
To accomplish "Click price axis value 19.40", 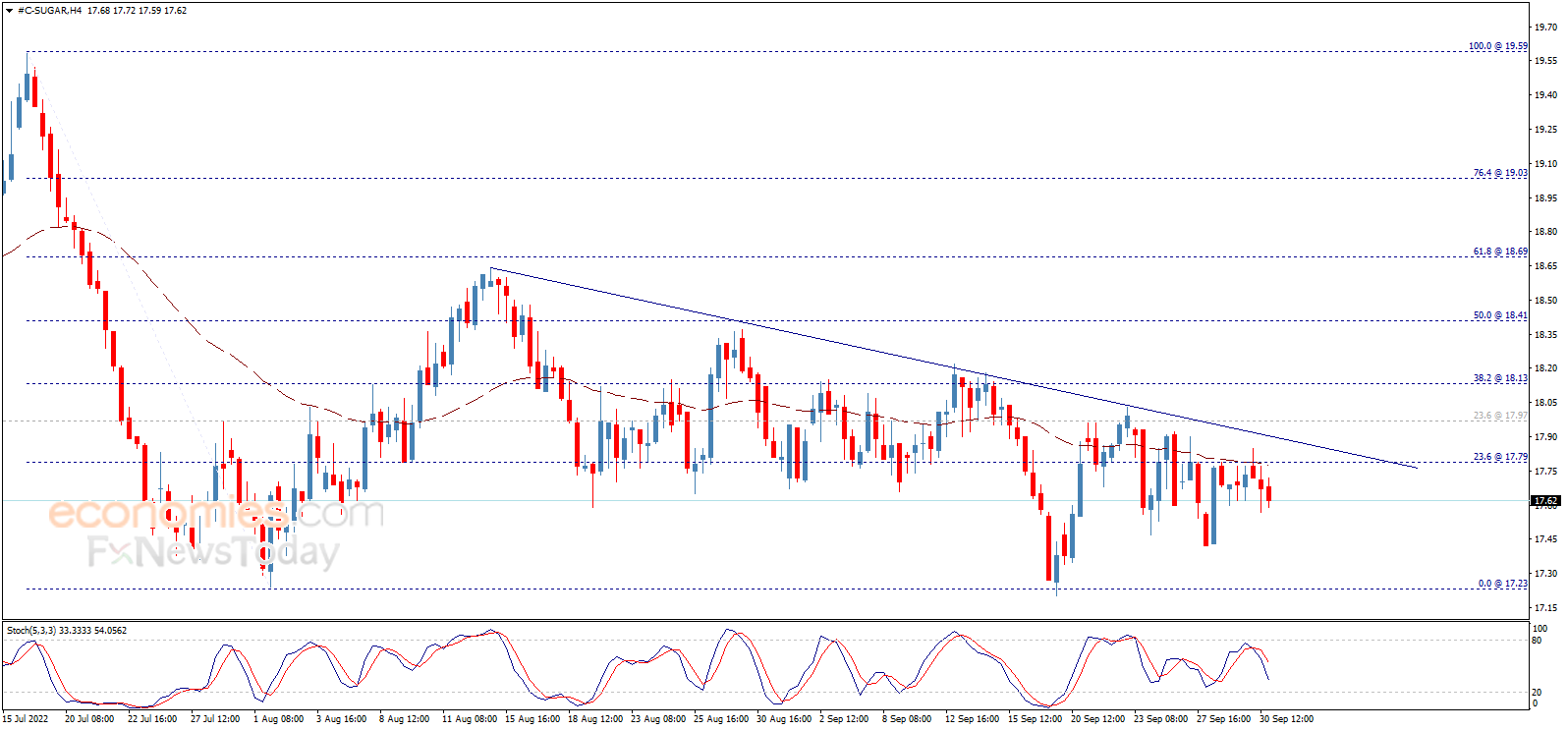I will coord(1545,95).
